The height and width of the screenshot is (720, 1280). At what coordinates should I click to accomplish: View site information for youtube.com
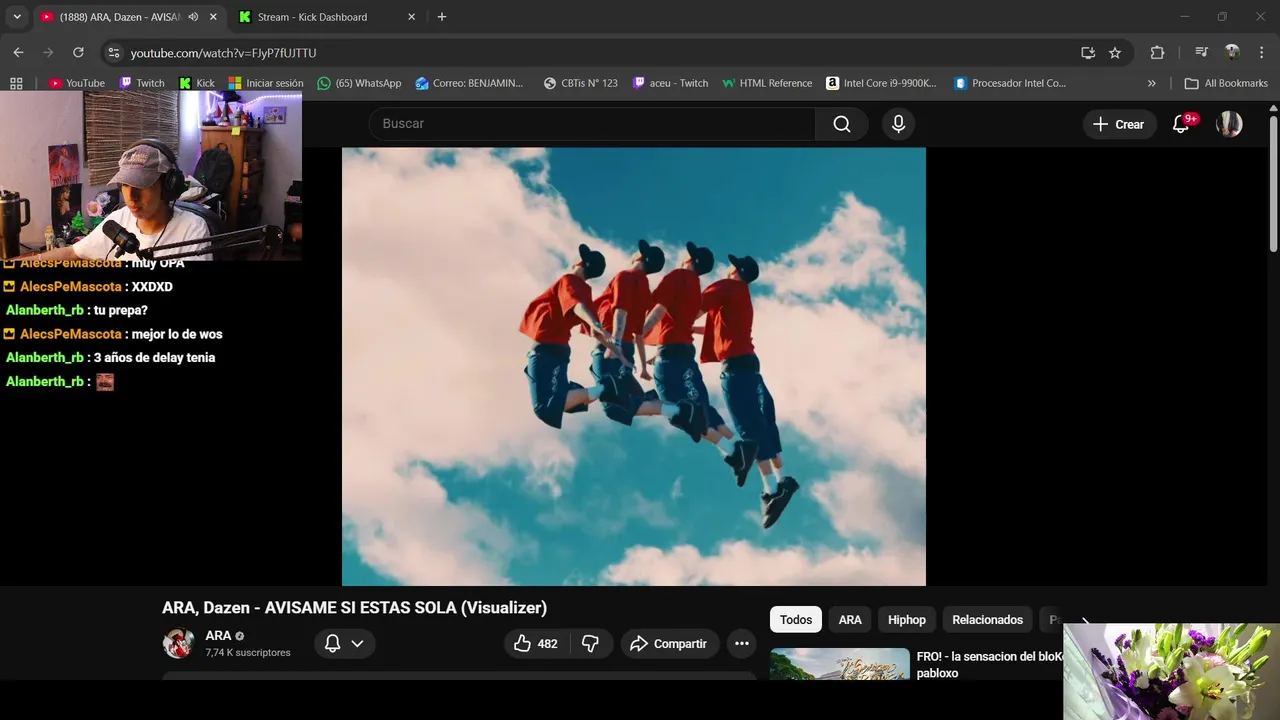tap(114, 53)
